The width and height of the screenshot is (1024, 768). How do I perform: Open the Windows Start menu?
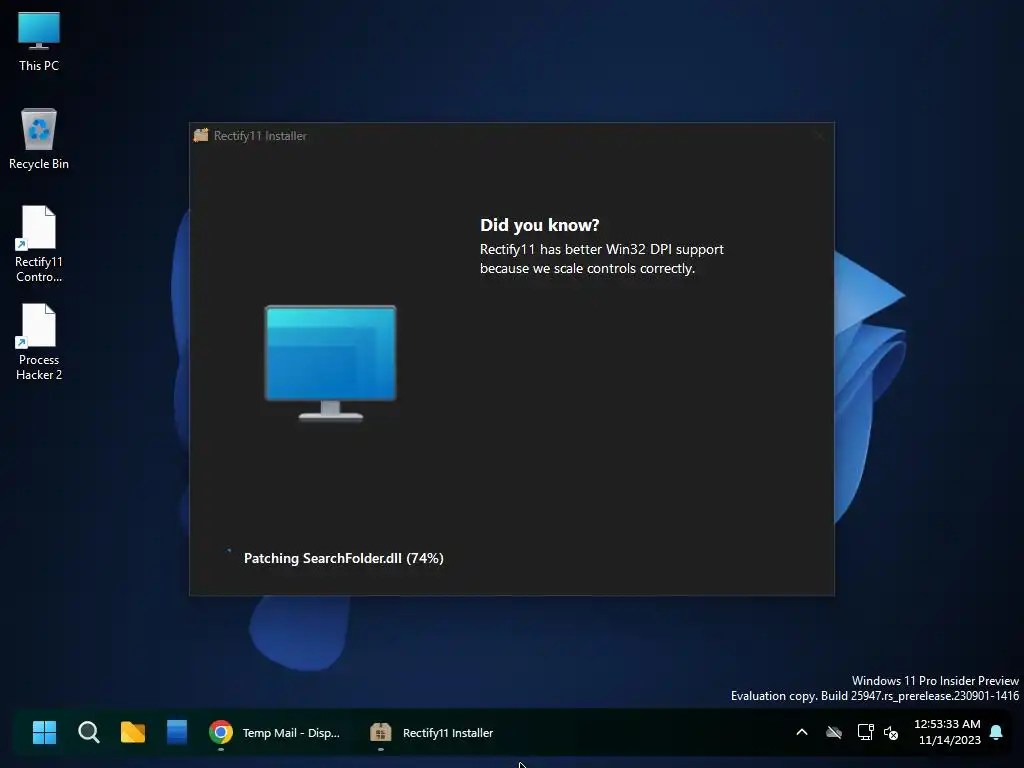coord(44,732)
